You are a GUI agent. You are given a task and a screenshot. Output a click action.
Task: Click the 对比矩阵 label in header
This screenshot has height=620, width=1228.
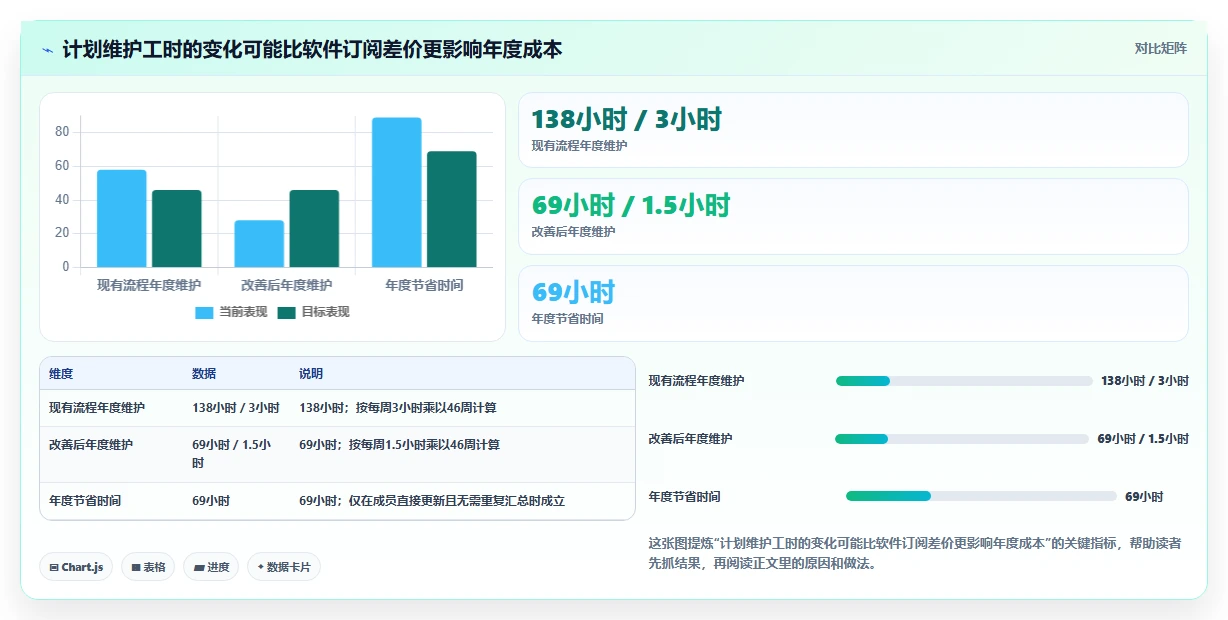point(1161,48)
